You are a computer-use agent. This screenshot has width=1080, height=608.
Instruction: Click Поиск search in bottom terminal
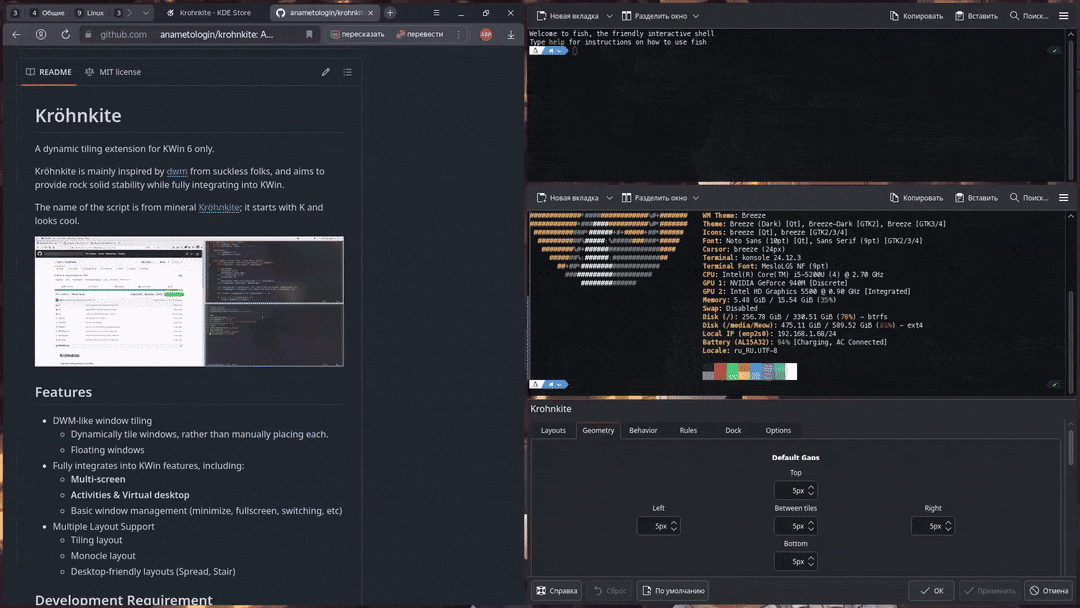[1029, 198]
